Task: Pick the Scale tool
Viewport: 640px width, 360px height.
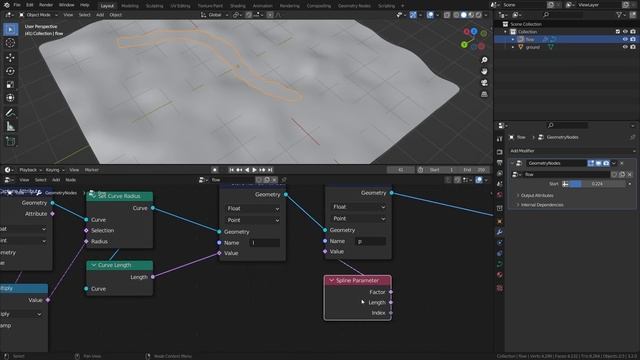Action: pyautogui.click(x=10, y=84)
